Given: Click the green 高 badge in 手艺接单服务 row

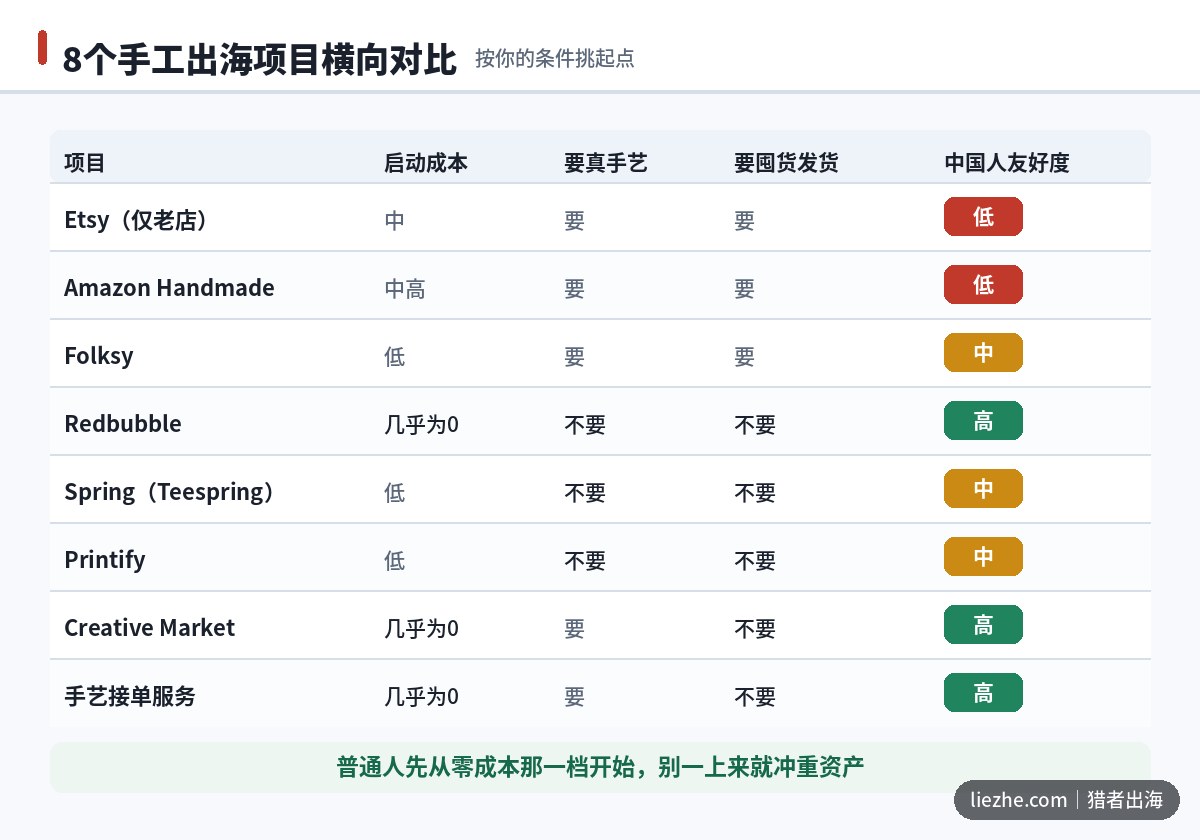Looking at the screenshot, I should point(983,693).
